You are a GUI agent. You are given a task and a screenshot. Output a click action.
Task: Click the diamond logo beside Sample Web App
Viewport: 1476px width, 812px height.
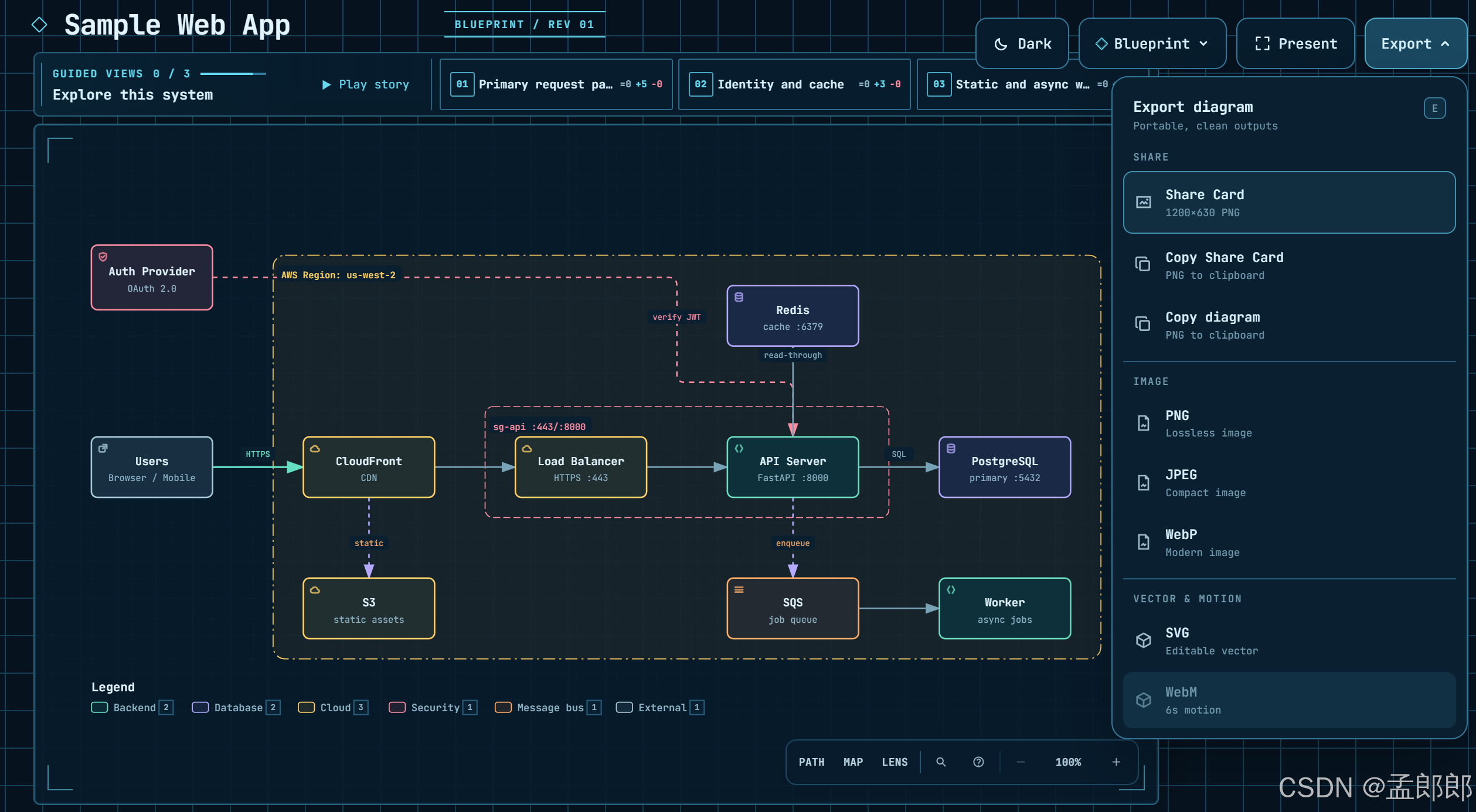[x=39, y=25]
